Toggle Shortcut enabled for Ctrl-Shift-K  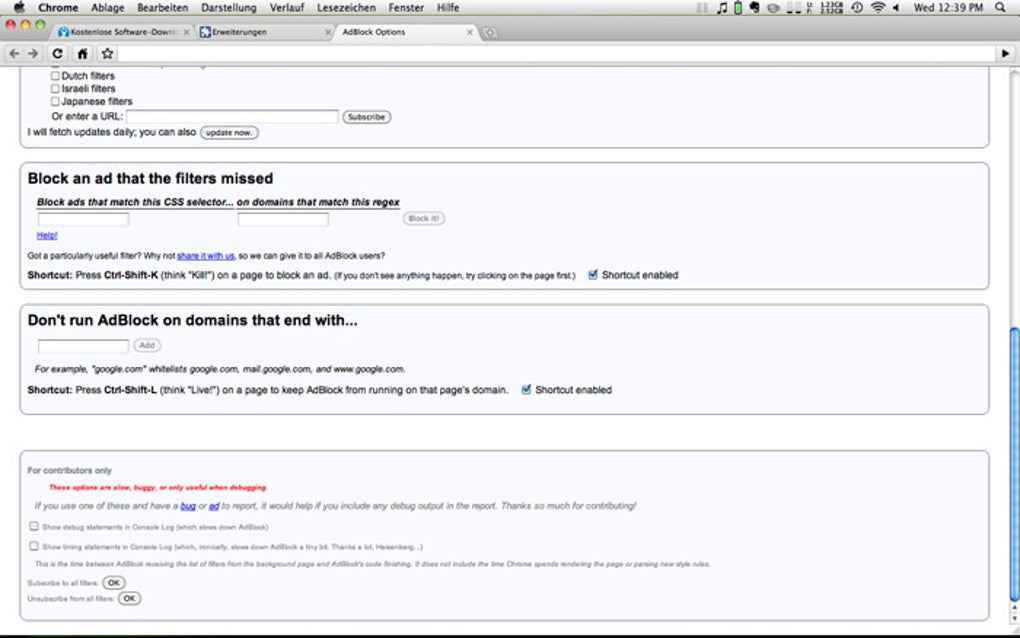point(593,275)
